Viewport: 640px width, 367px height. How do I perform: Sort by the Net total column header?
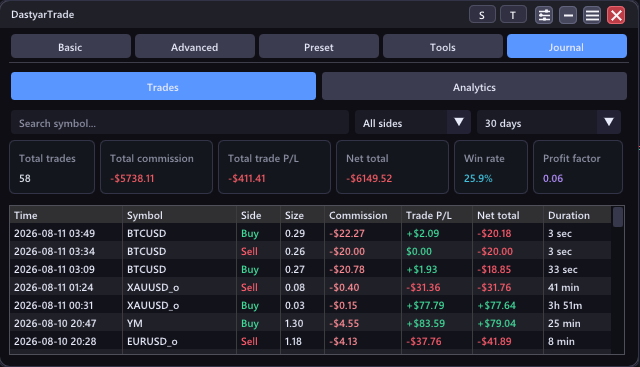(x=508, y=215)
